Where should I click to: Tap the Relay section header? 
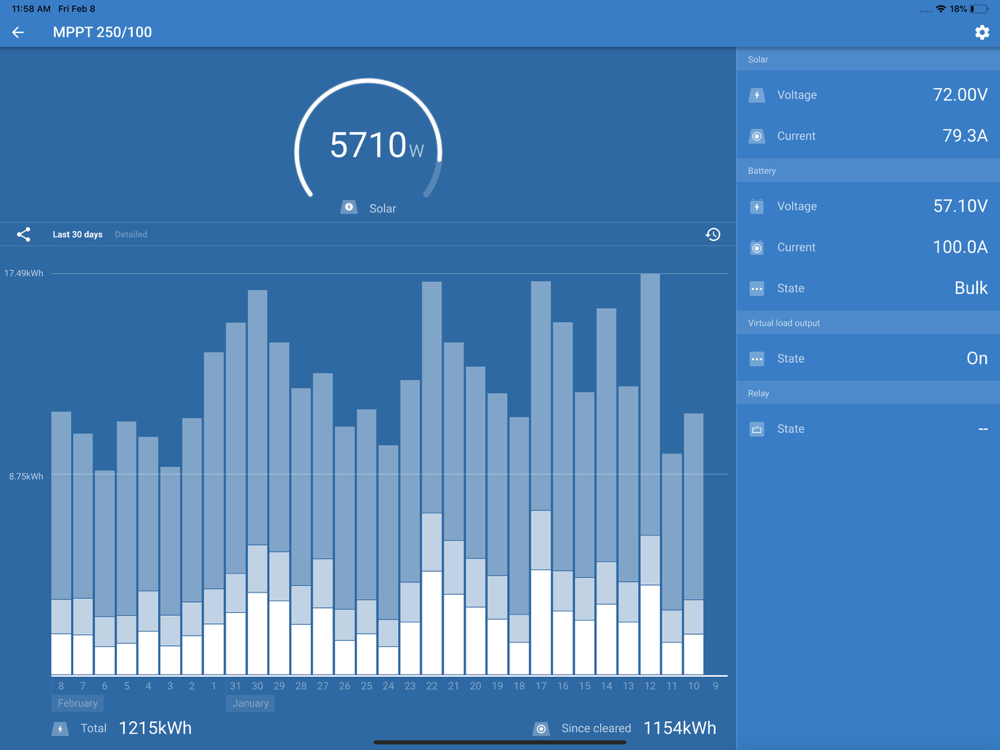point(868,393)
